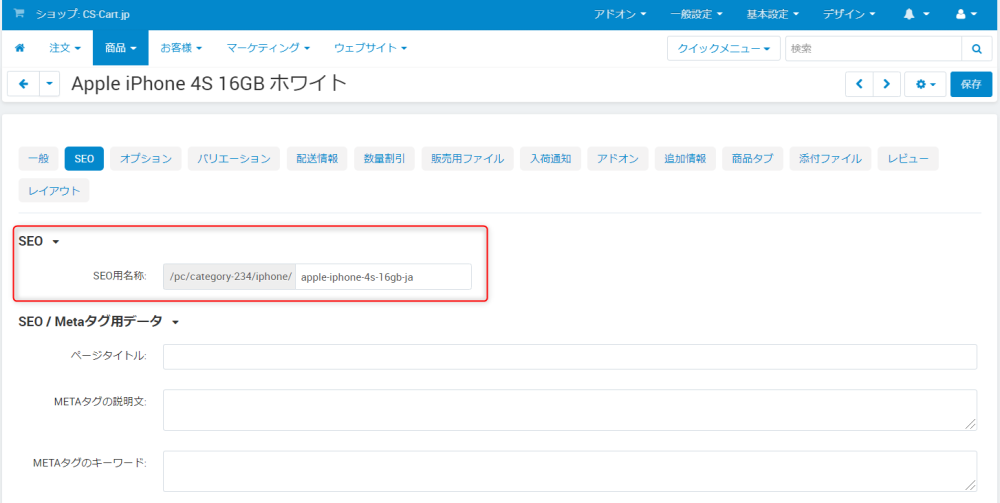The width and height of the screenshot is (1000, 503).
Task: Open the クイックメニュー dropdown
Action: click(724, 48)
